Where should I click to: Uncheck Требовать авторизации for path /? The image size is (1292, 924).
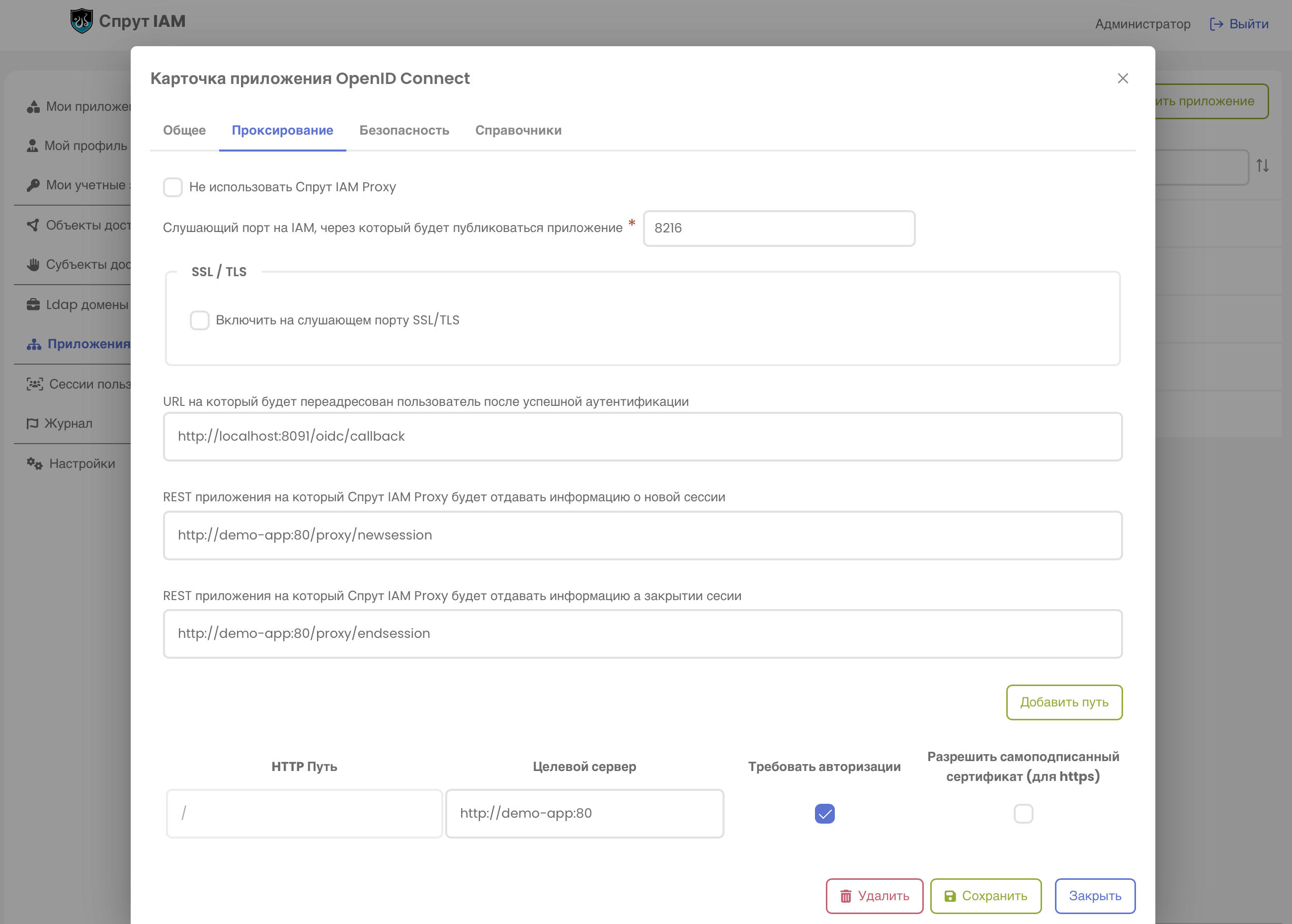825,814
